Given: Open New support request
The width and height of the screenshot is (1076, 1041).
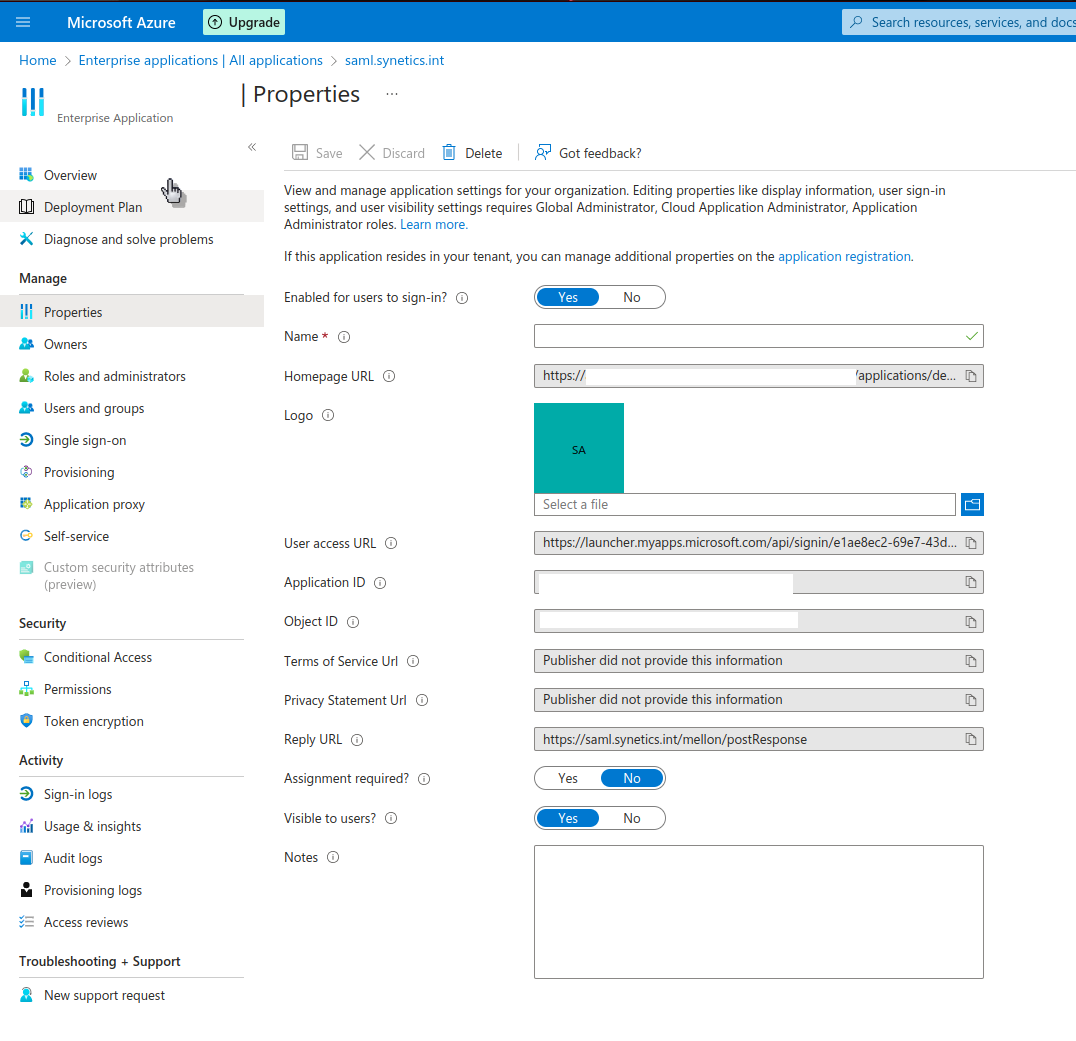Looking at the screenshot, I should [132, 996].
